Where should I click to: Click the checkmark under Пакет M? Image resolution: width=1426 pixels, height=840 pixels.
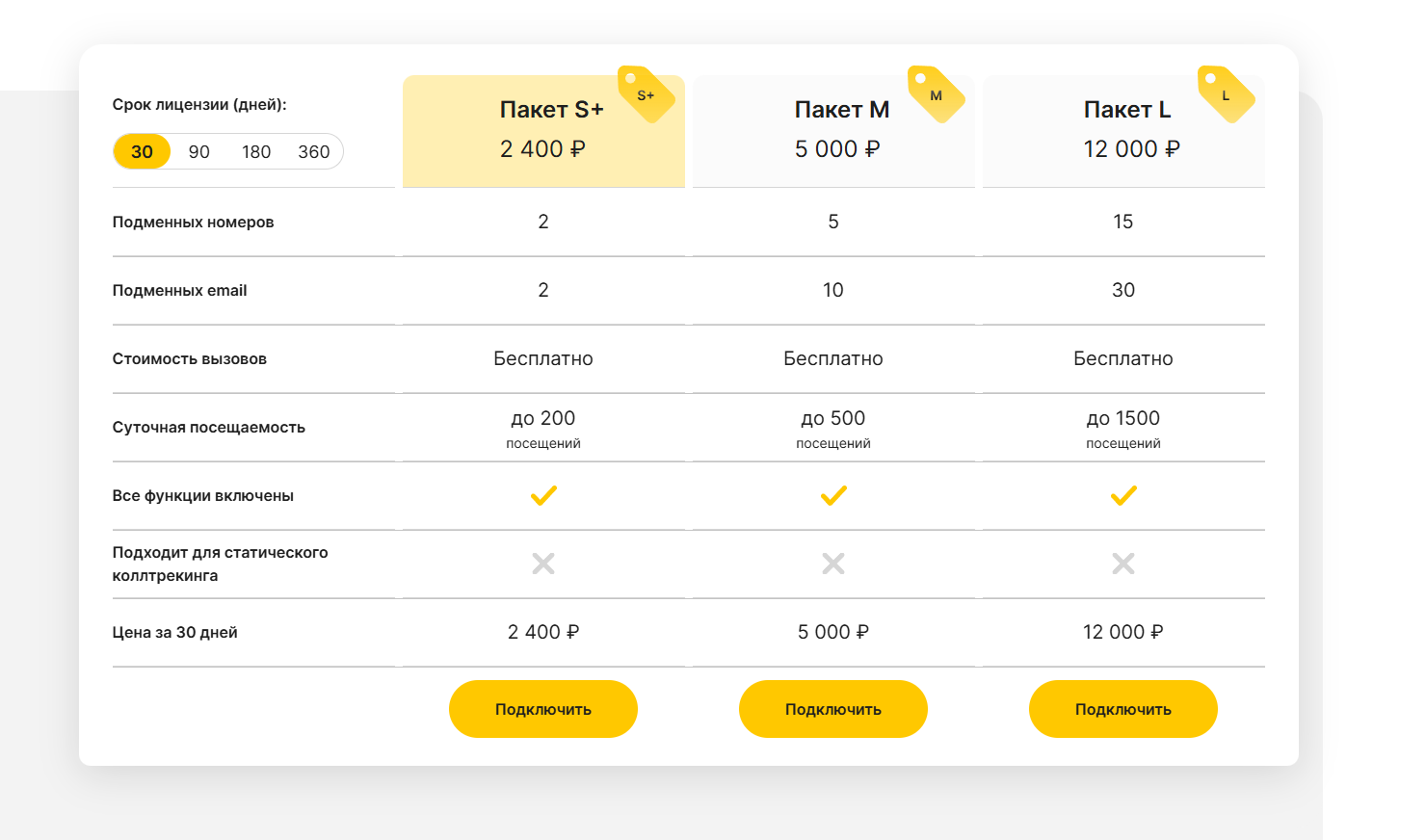pyautogui.click(x=833, y=495)
